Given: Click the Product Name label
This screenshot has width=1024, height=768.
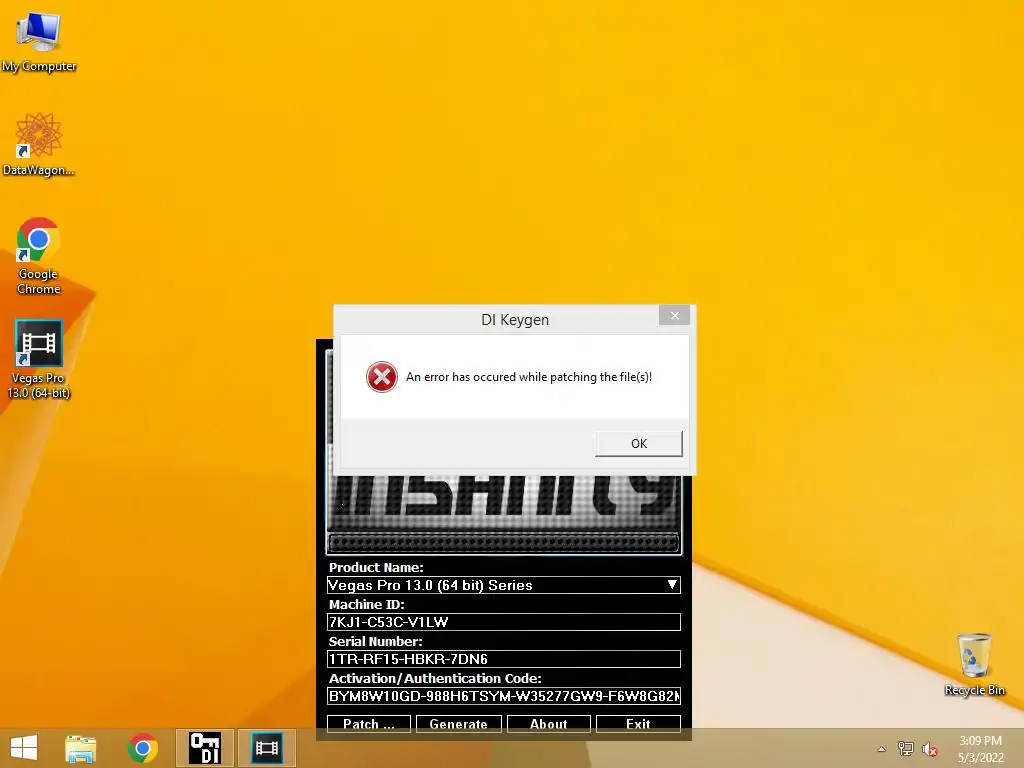Looking at the screenshot, I should pyautogui.click(x=376, y=567).
